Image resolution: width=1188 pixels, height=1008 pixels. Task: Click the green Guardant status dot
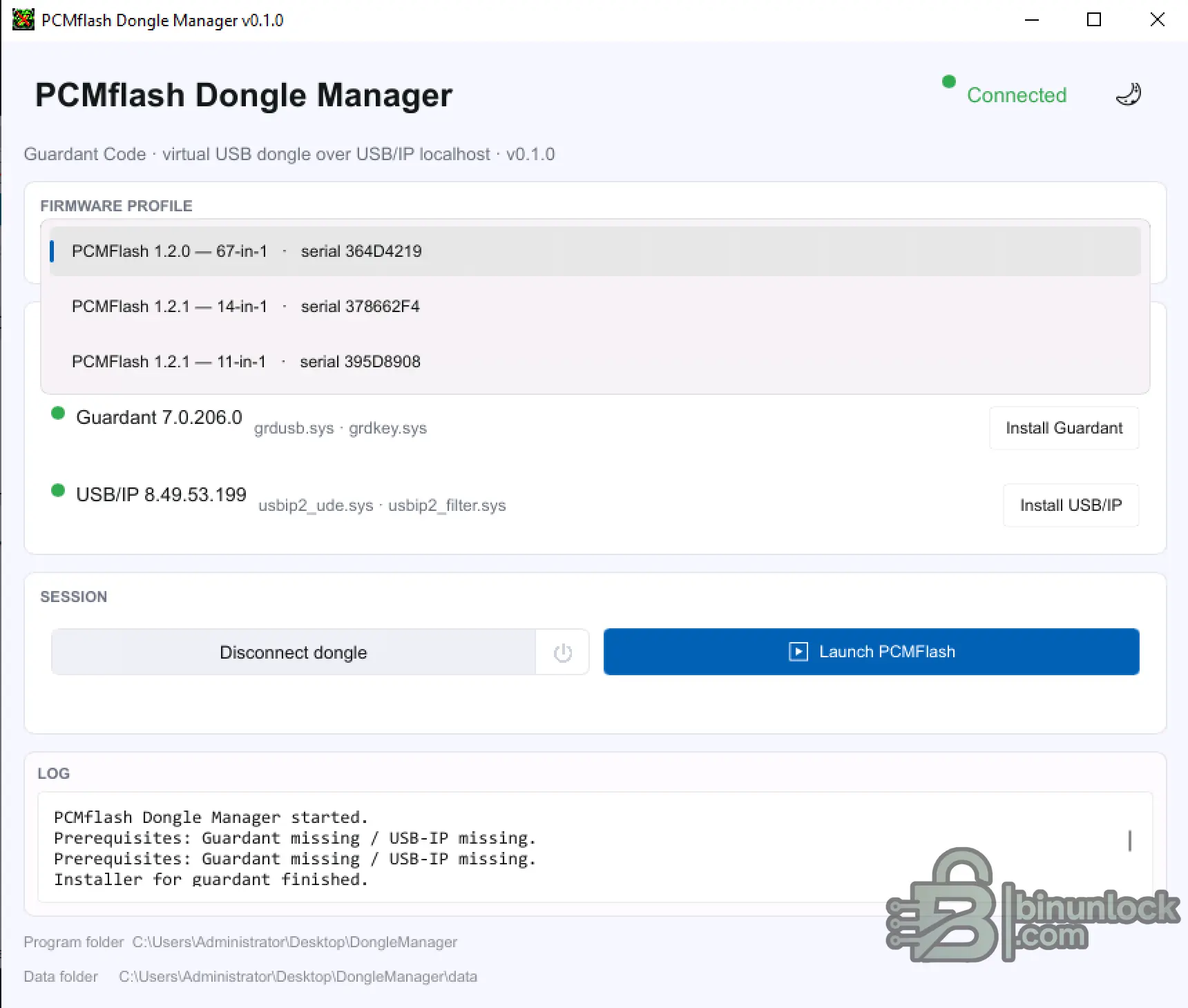point(58,414)
